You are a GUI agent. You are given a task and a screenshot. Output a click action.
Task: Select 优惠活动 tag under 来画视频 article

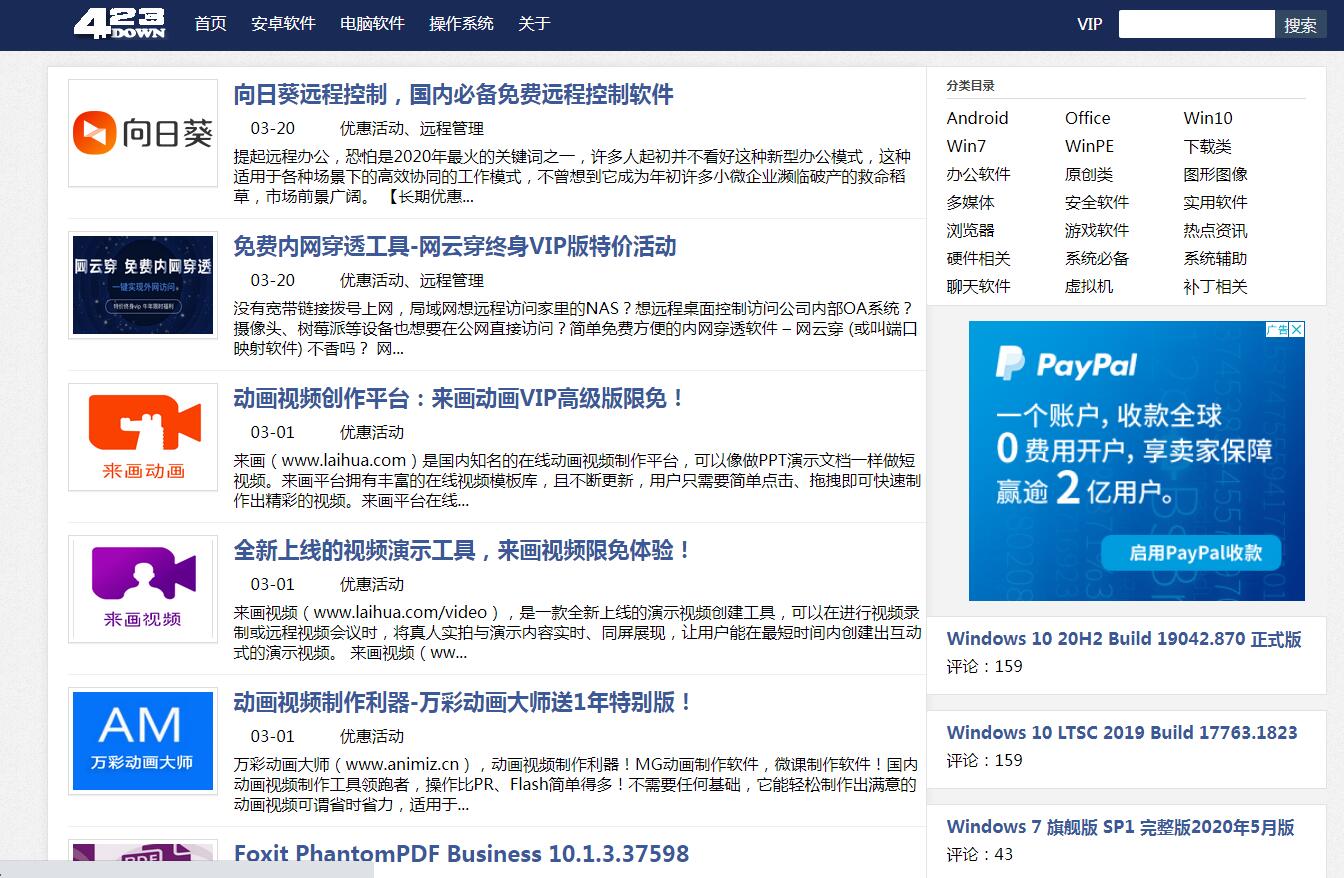coord(372,584)
